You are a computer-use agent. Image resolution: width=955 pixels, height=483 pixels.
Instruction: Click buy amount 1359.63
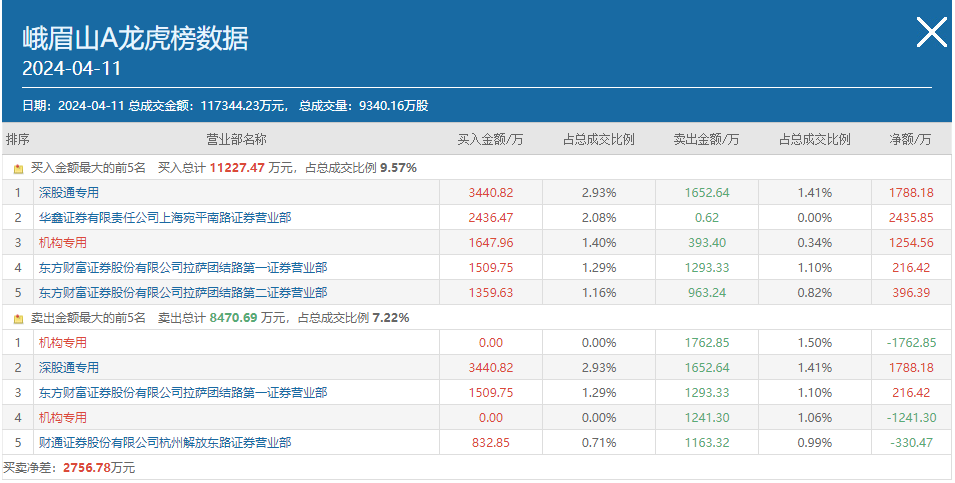(x=491, y=293)
